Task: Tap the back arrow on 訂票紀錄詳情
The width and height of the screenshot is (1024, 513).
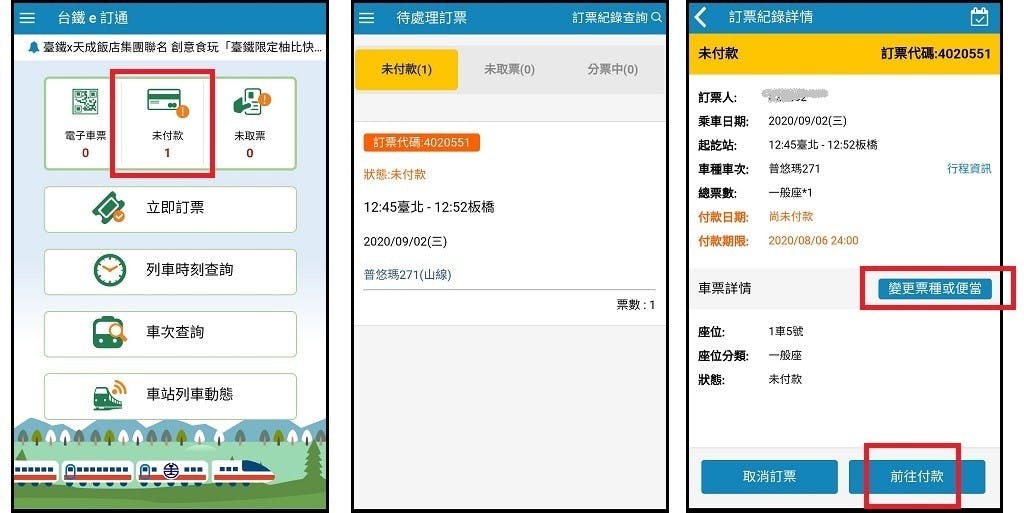Action: 701,17
